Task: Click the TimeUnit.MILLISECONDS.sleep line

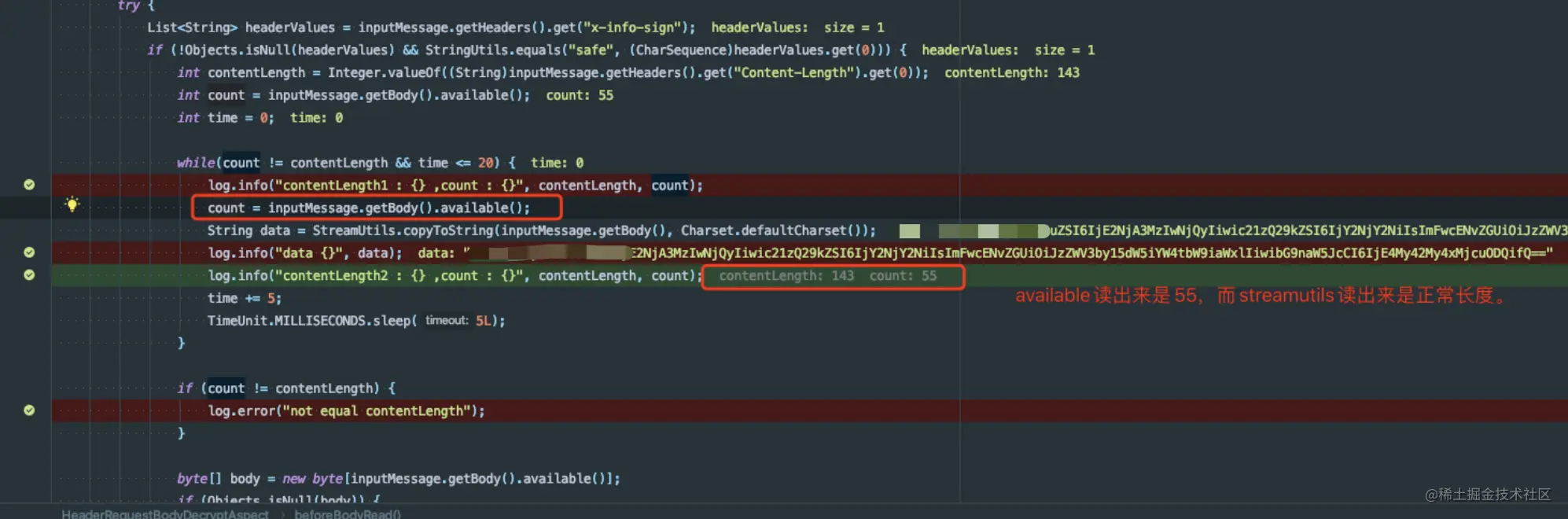Action: [x=356, y=321]
